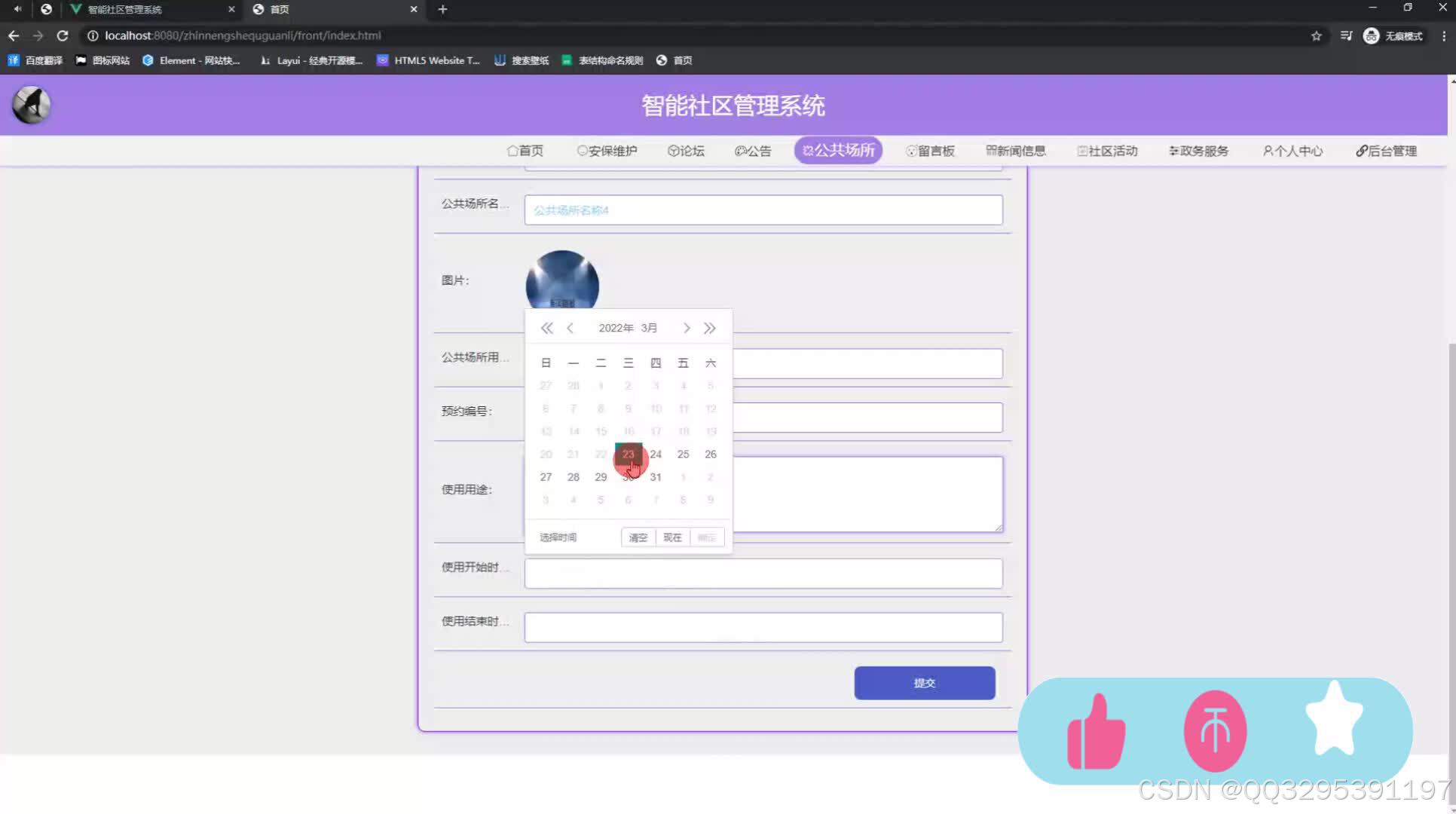Bookmark this page with star icon
Image resolution: width=1456 pixels, height=814 pixels.
[1317, 35]
